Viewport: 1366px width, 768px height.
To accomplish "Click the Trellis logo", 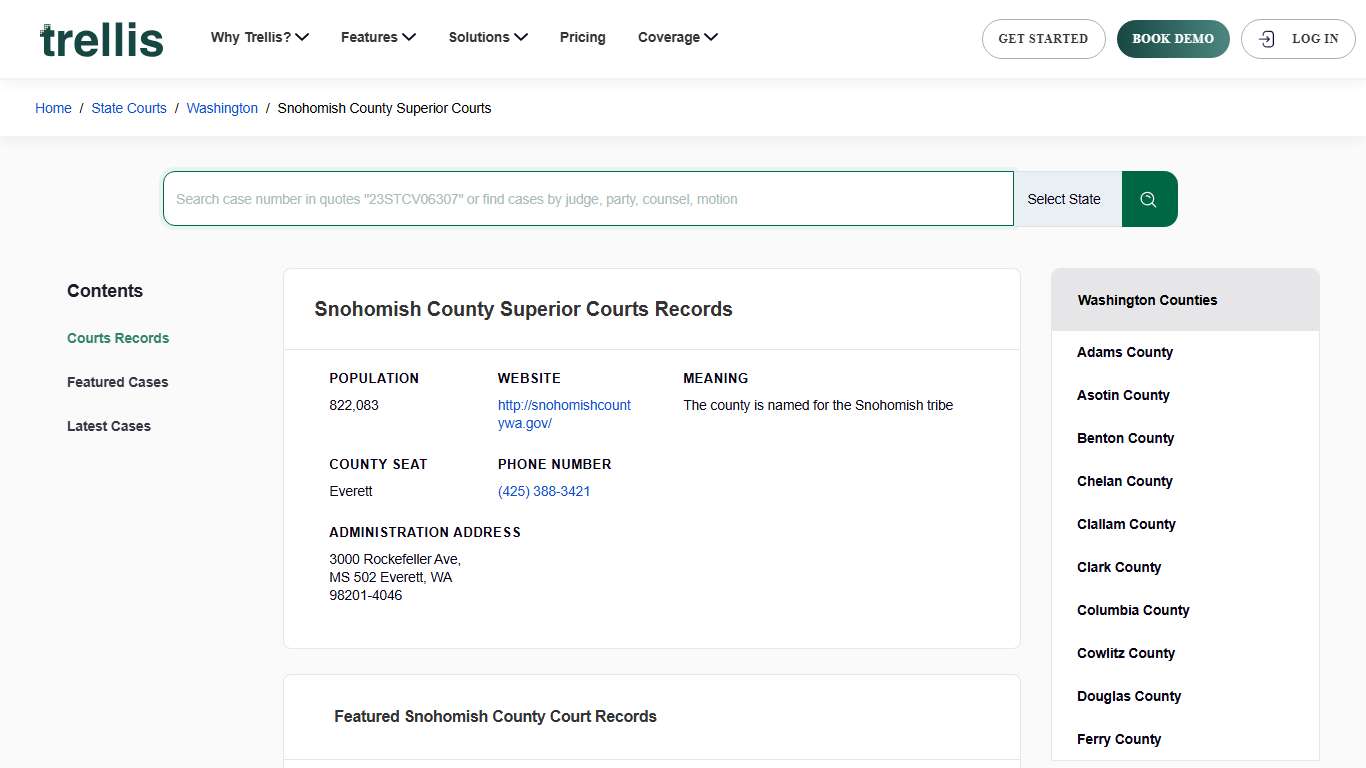I will (x=100, y=39).
